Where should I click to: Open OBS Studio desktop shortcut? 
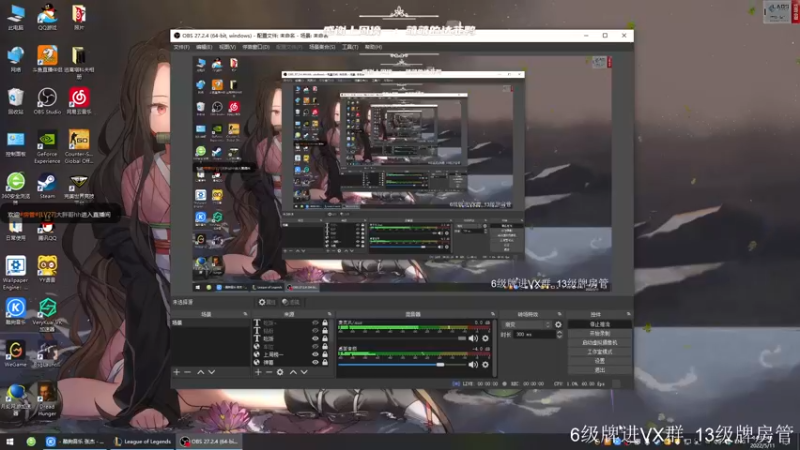tap(47, 101)
